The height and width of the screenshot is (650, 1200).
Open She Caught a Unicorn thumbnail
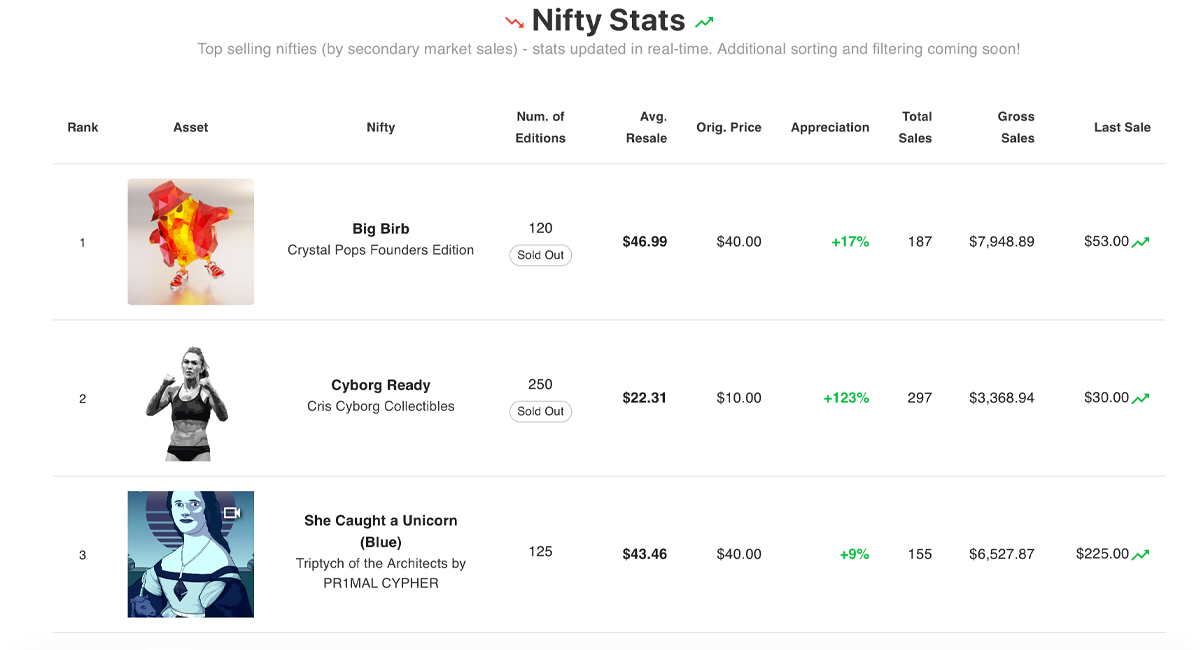tap(191, 554)
